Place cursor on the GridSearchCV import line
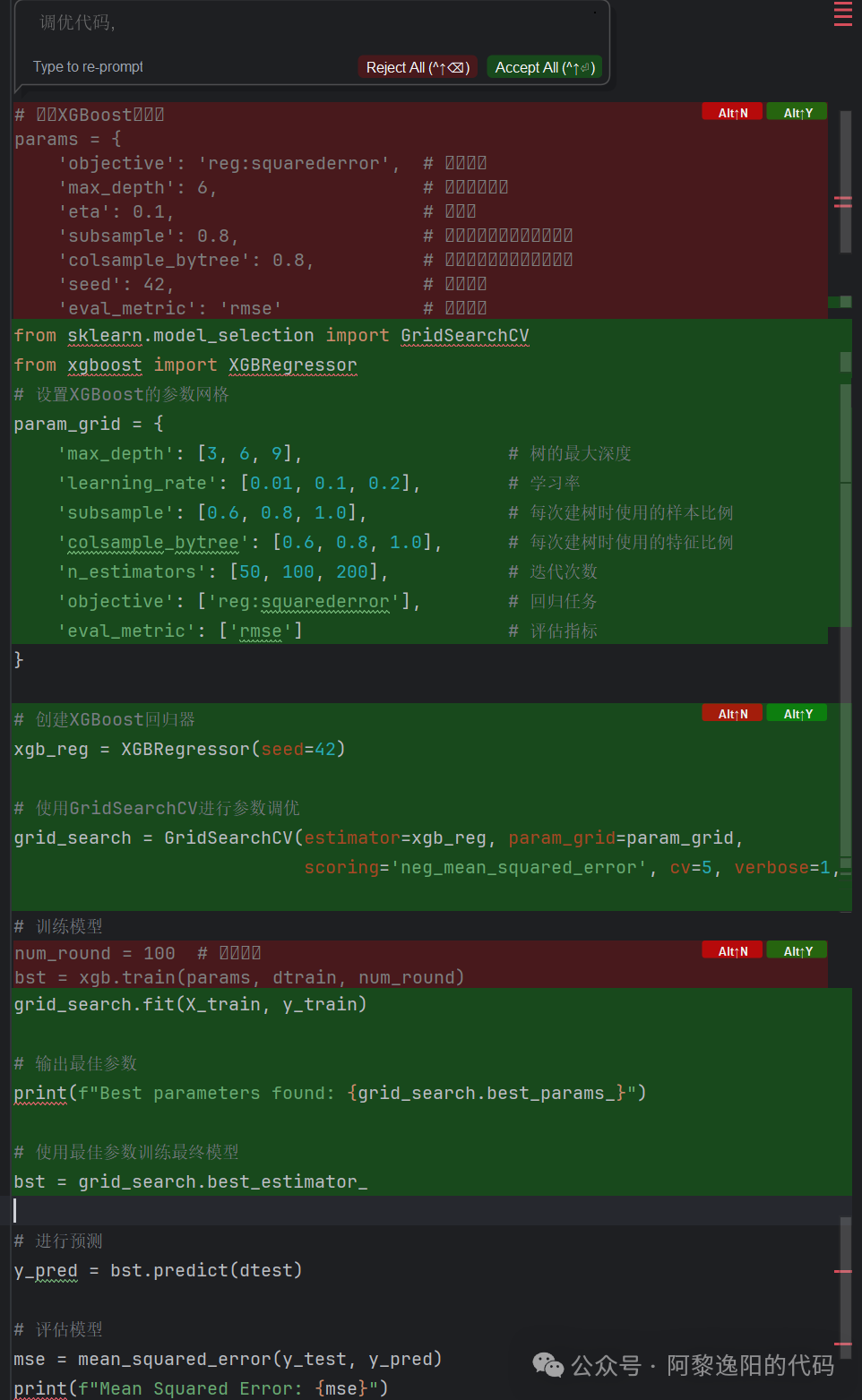This screenshot has width=862, height=1400. [x=272, y=335]
